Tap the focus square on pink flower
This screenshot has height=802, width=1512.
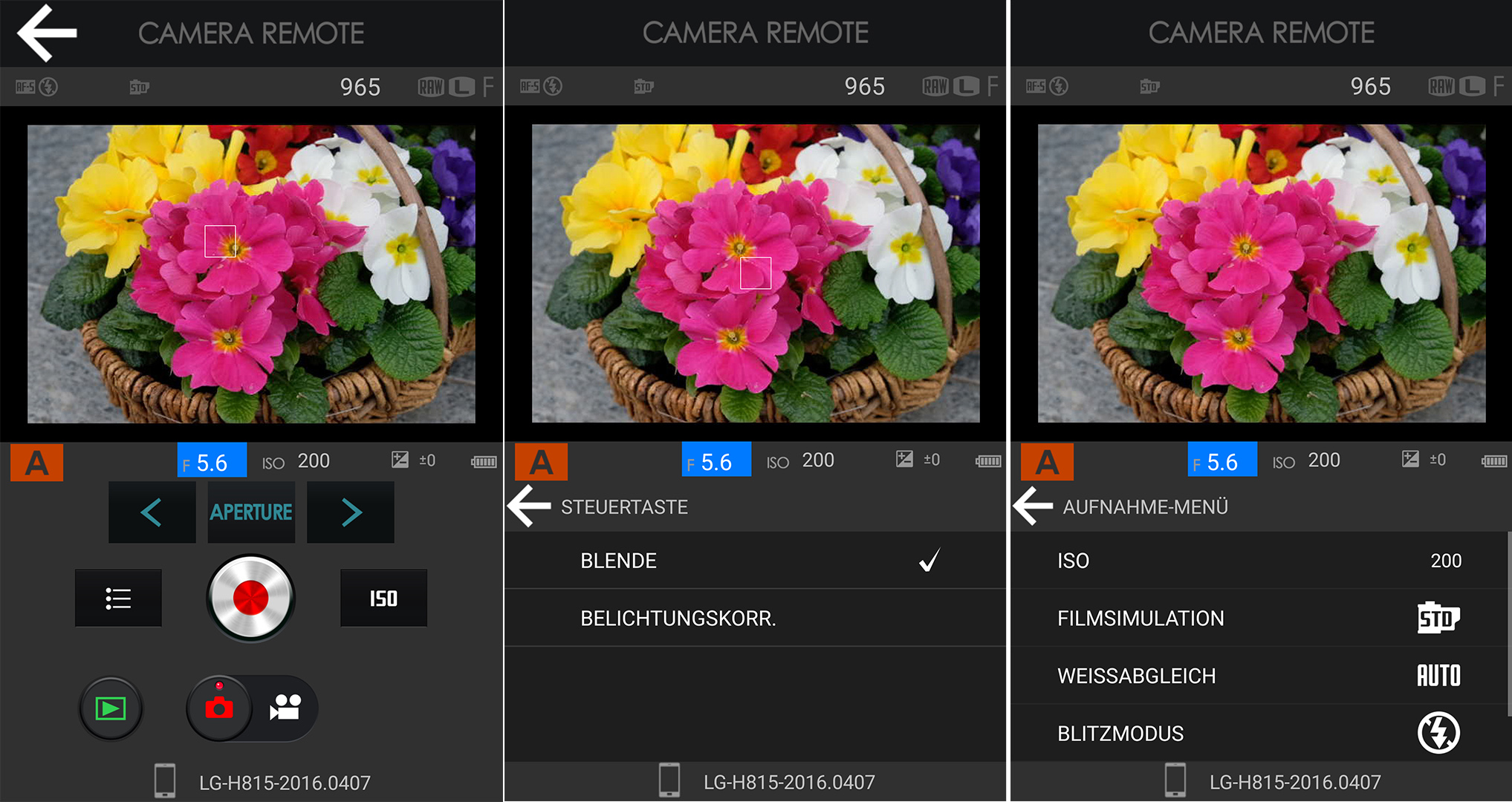220,241
